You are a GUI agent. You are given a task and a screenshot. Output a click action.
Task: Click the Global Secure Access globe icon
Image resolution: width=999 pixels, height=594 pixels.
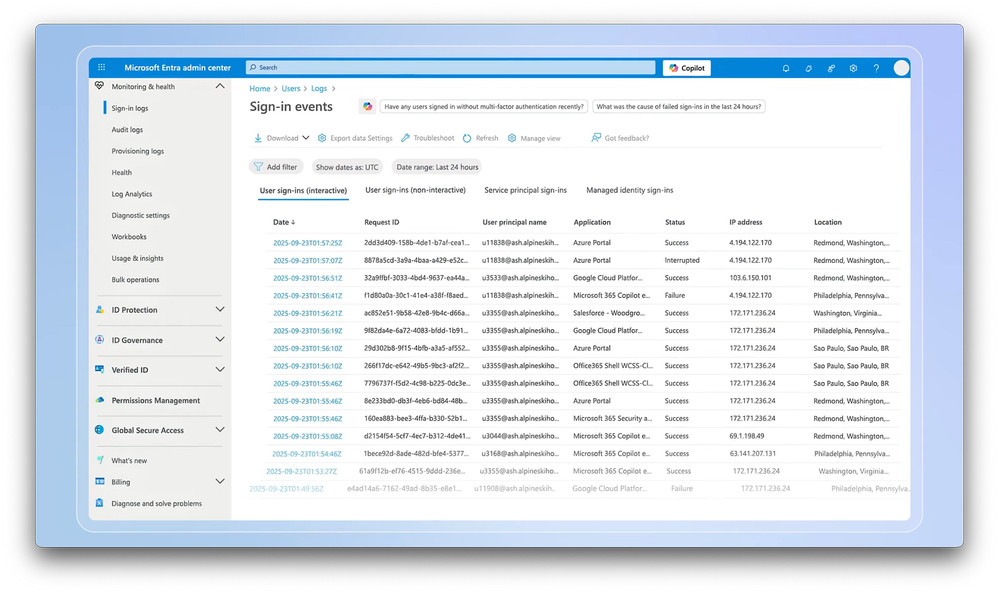click(99, 430)
